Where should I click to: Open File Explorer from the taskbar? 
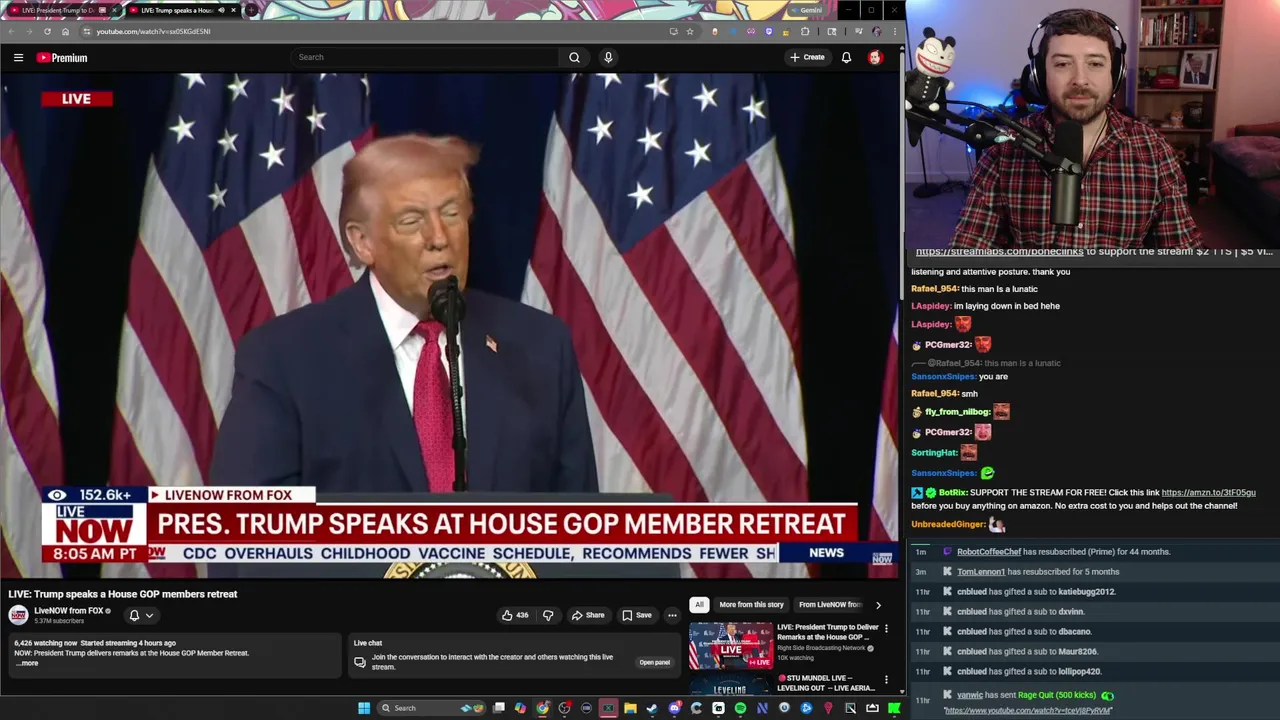[630, 708]
